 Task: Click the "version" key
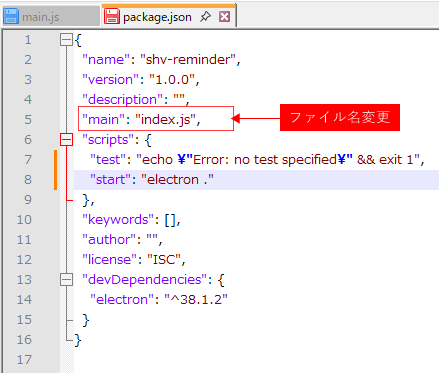tap(110, 80)
